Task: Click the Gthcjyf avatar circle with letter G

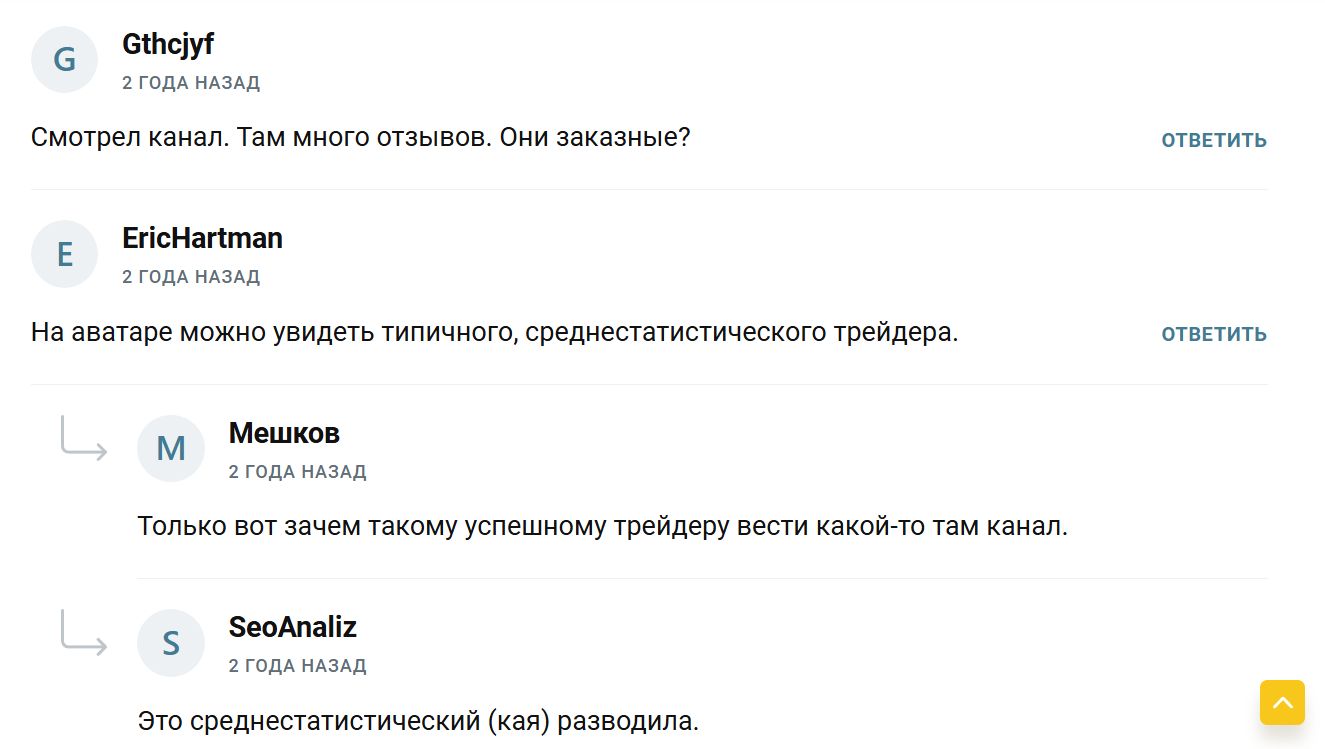Action: tap(64, 60)
